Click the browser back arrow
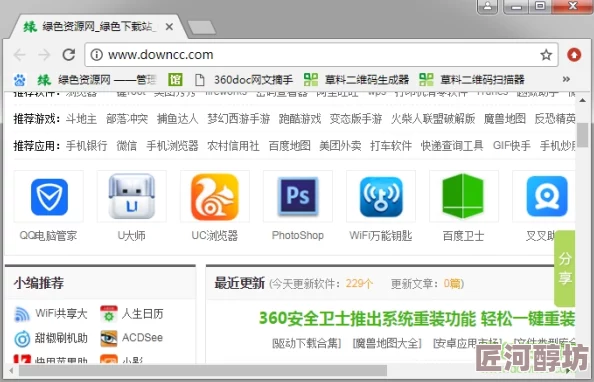The height and width of the screenshot is (382, 594). [x=19, y=55]
